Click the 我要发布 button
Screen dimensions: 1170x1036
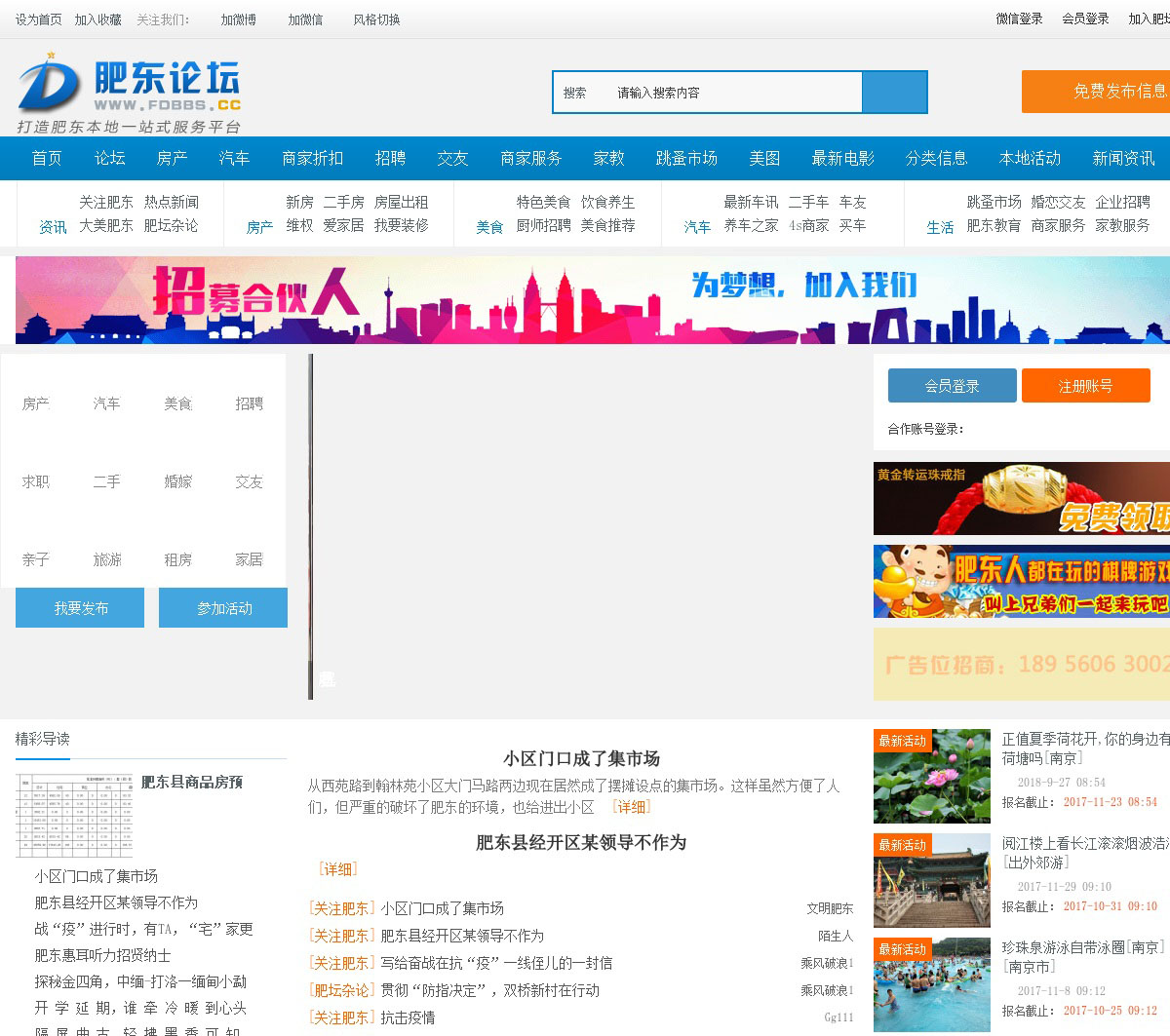point(80,608)
